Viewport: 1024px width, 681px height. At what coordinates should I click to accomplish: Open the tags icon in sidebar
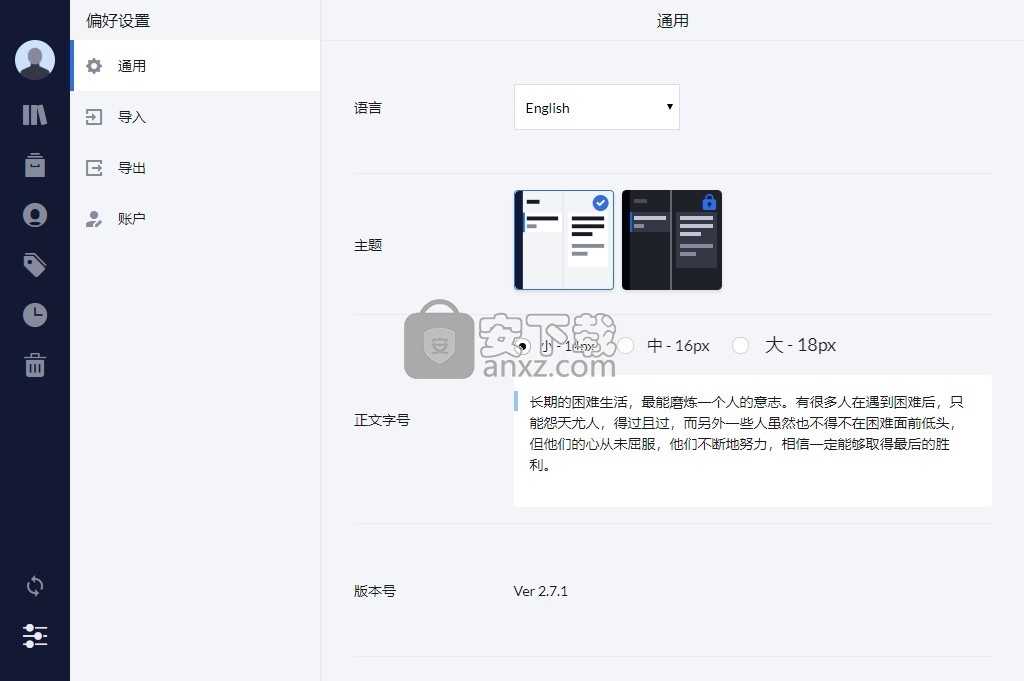click(x=35, y=264)
